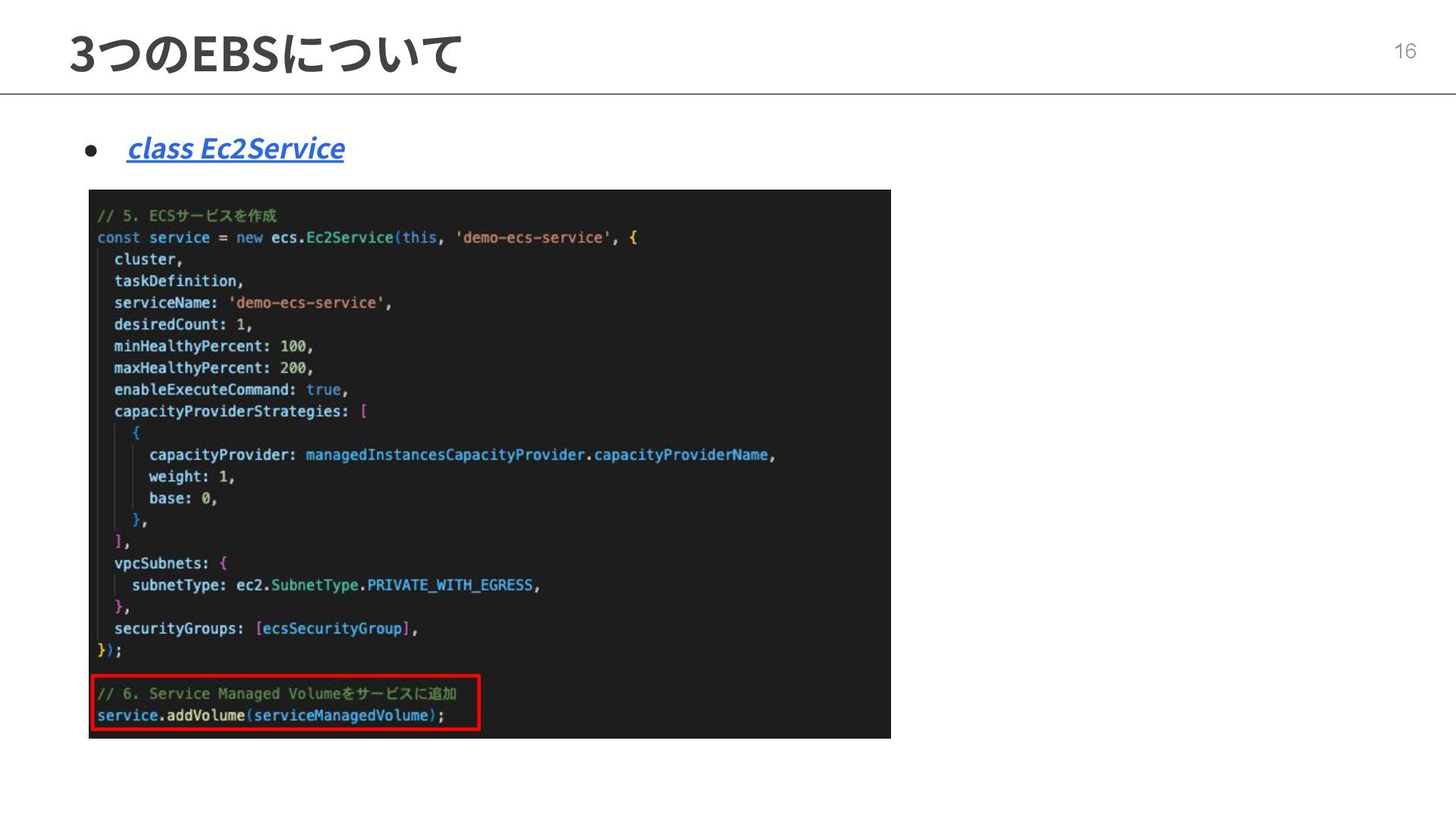Click the minHealthyPercent: 100 line
Screen dimensions: 1456x819
point(213,347)
